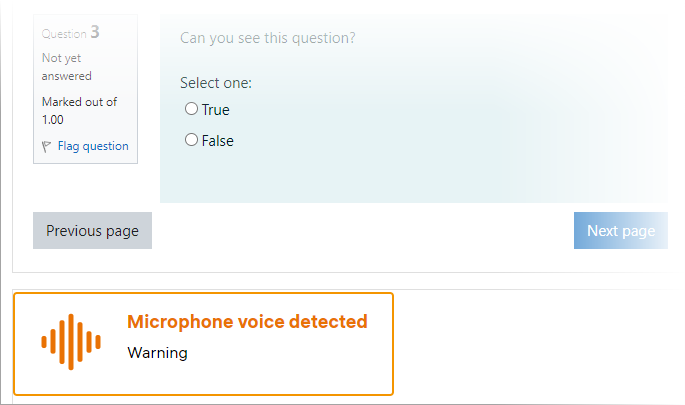Select the True radio button

(191, 109)
